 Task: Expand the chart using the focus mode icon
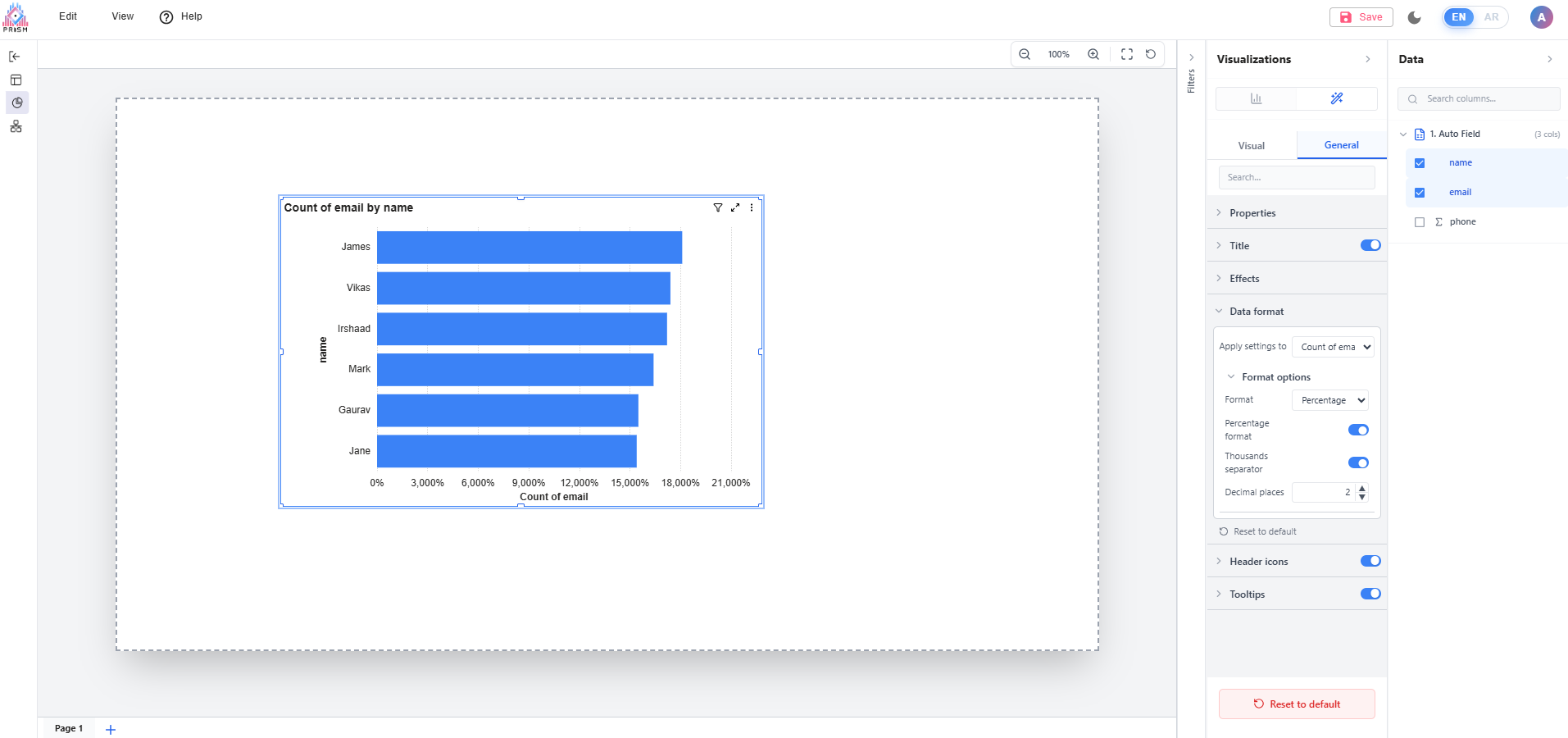tap(735, 207)
